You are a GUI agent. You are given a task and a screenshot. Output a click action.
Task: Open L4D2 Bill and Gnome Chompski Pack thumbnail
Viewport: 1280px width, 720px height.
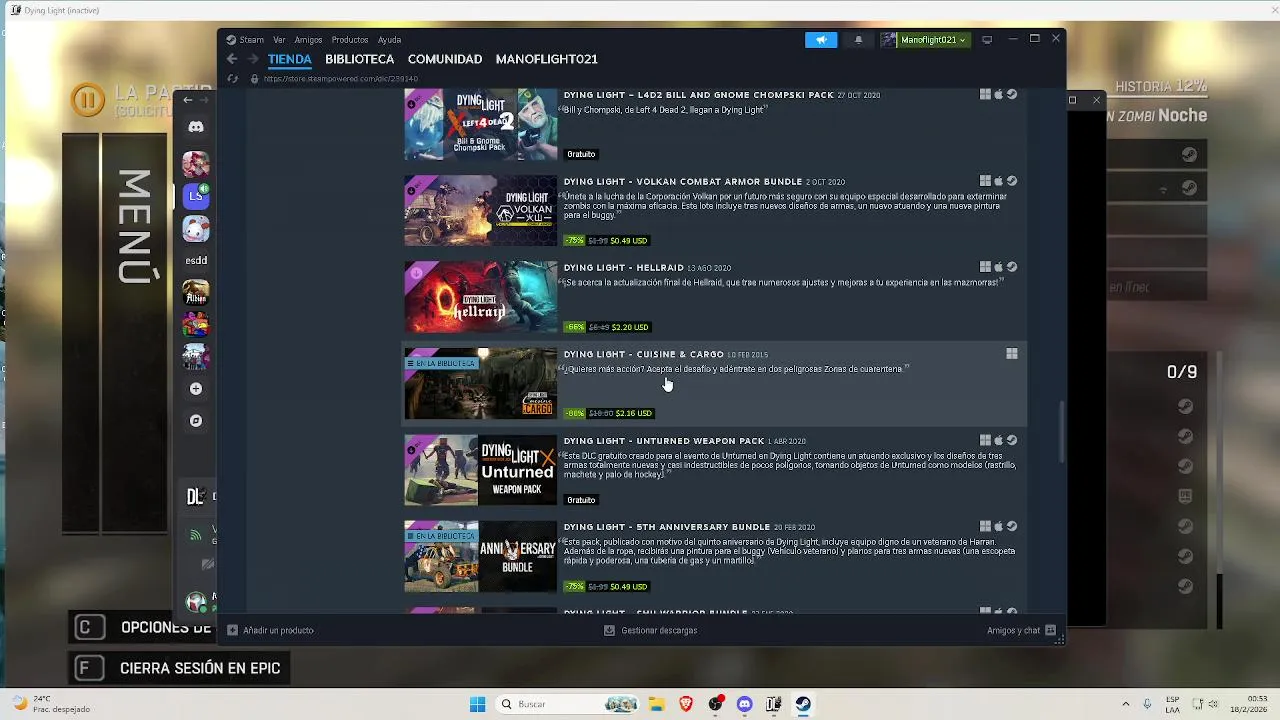481,125
